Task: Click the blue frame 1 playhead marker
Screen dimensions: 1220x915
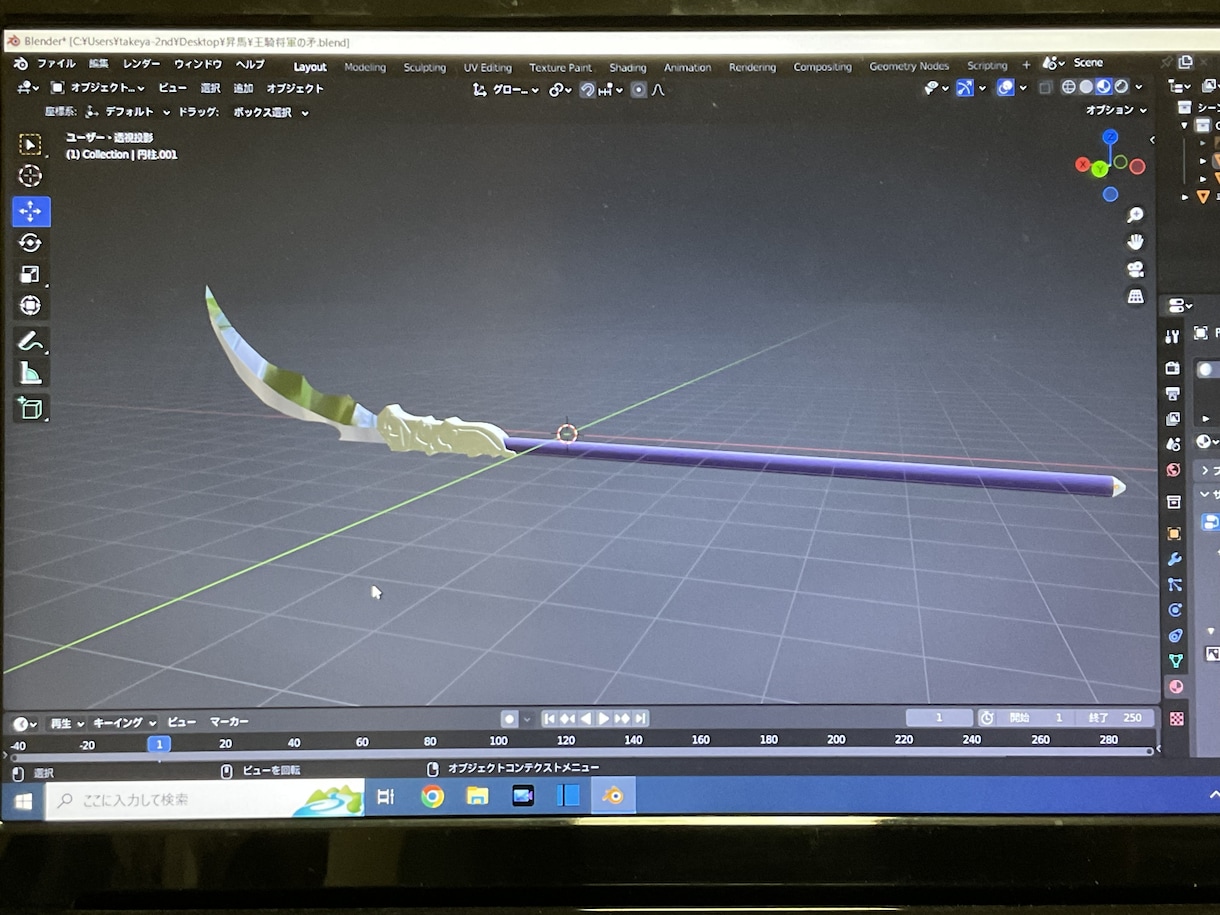Action: click(158, 743)
